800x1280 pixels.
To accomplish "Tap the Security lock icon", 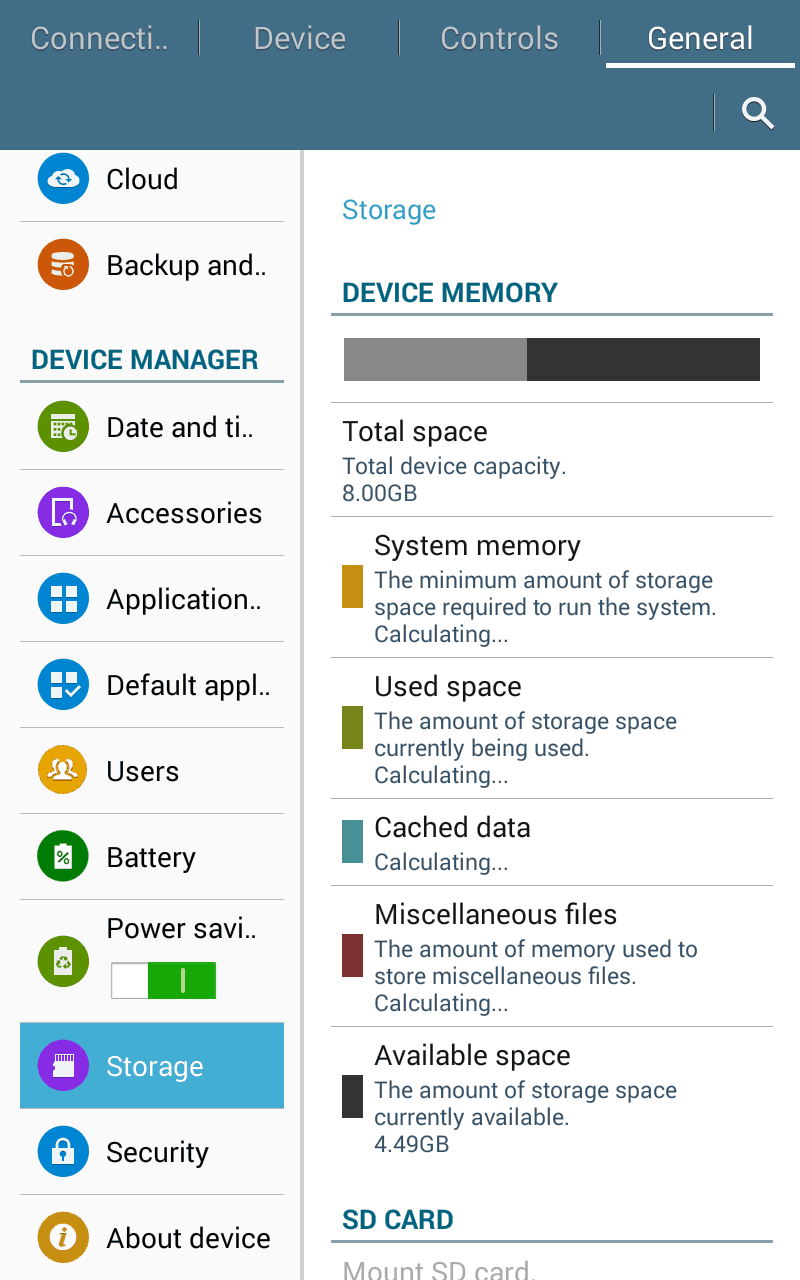I will [64, 1152].
